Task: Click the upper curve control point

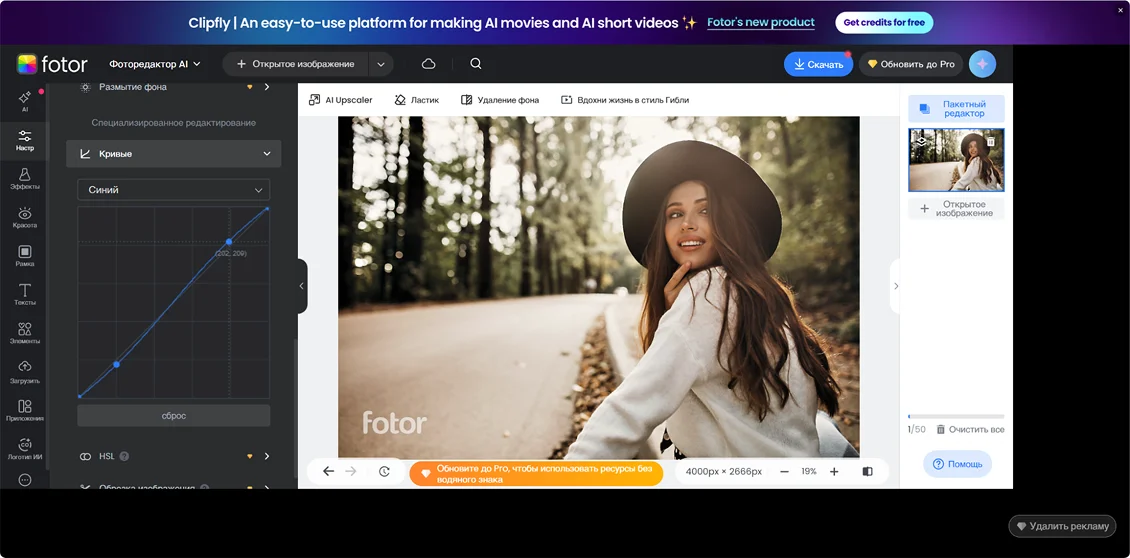Action: [x=229, y=242]
